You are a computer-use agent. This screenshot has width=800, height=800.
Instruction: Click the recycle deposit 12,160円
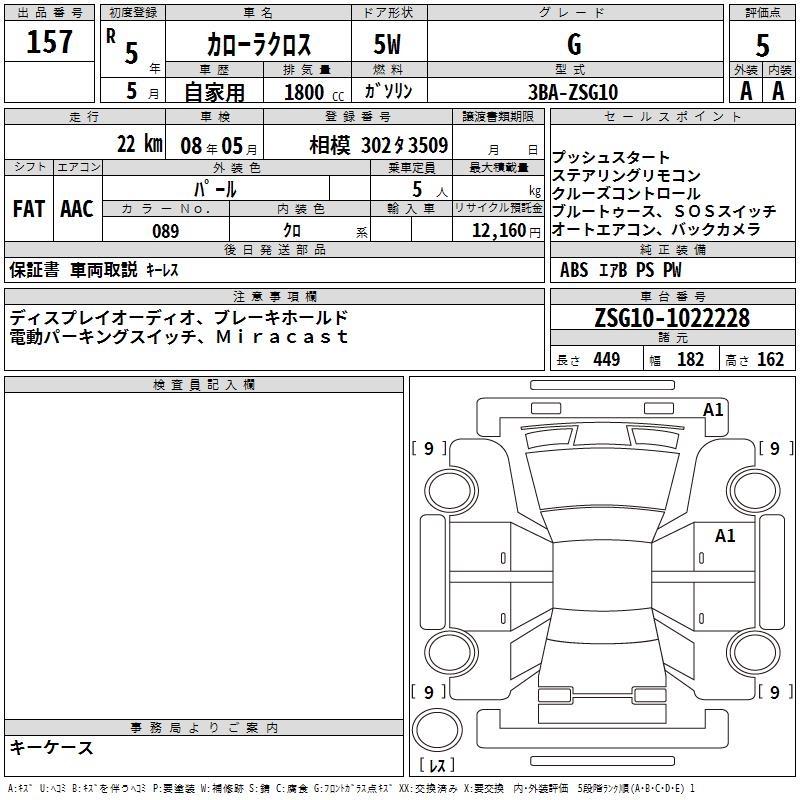click(506, 231)
